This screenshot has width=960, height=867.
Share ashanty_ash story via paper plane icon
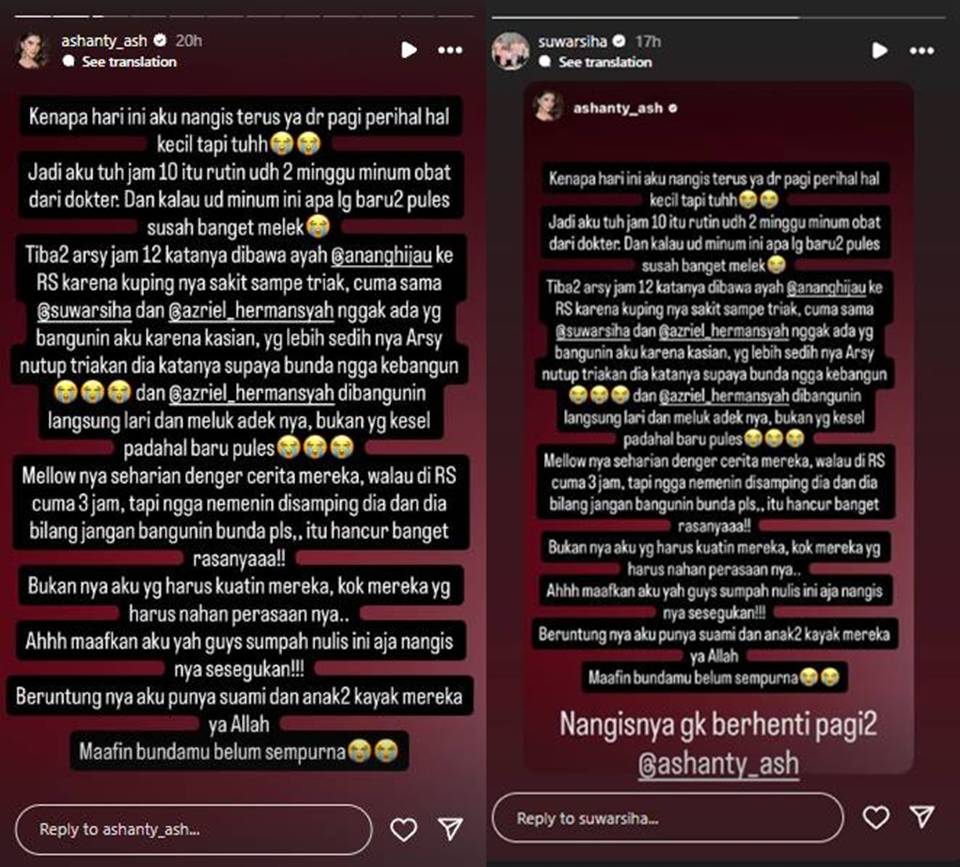click(x=451, y=828)
